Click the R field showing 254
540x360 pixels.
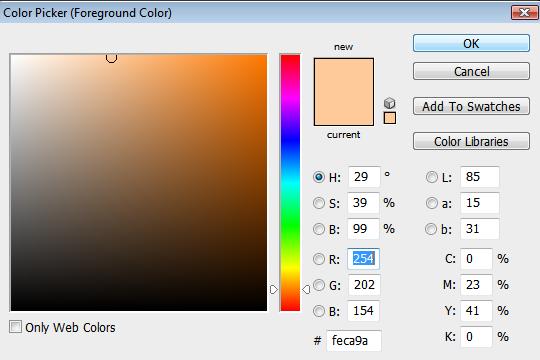[x=363, y=258]
